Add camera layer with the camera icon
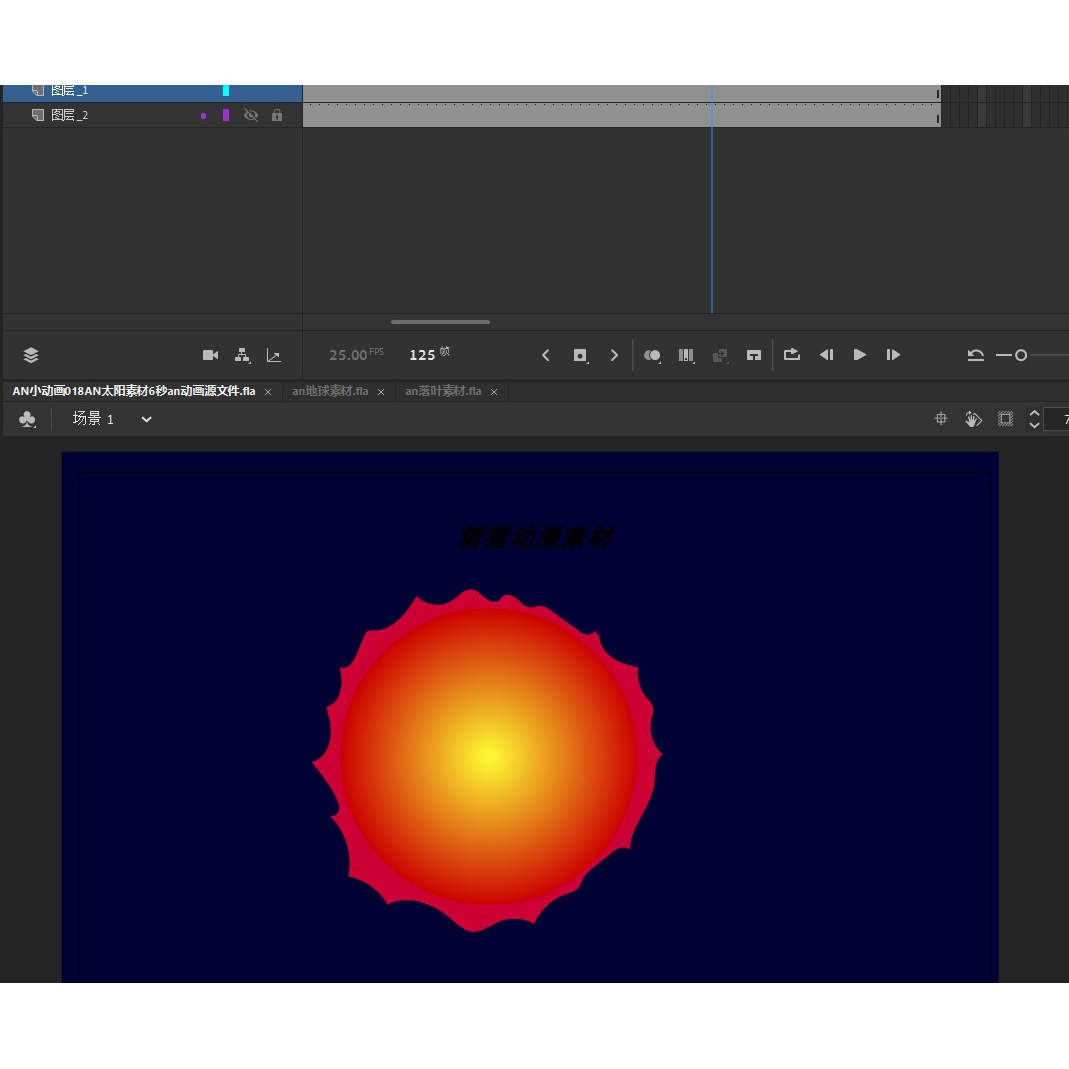This screenshot has height=1069, width=1069. 211,355
